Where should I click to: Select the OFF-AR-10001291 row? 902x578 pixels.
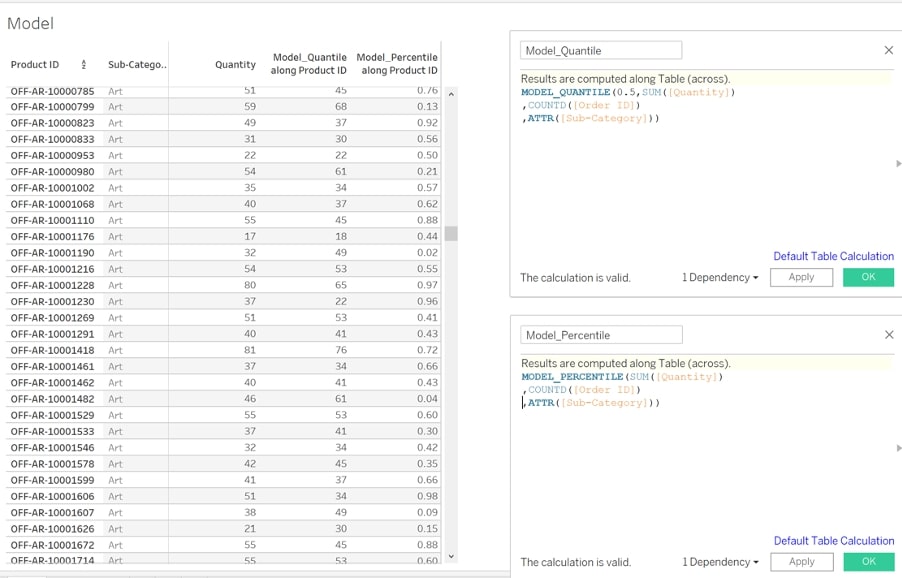(x=223, y=334)
